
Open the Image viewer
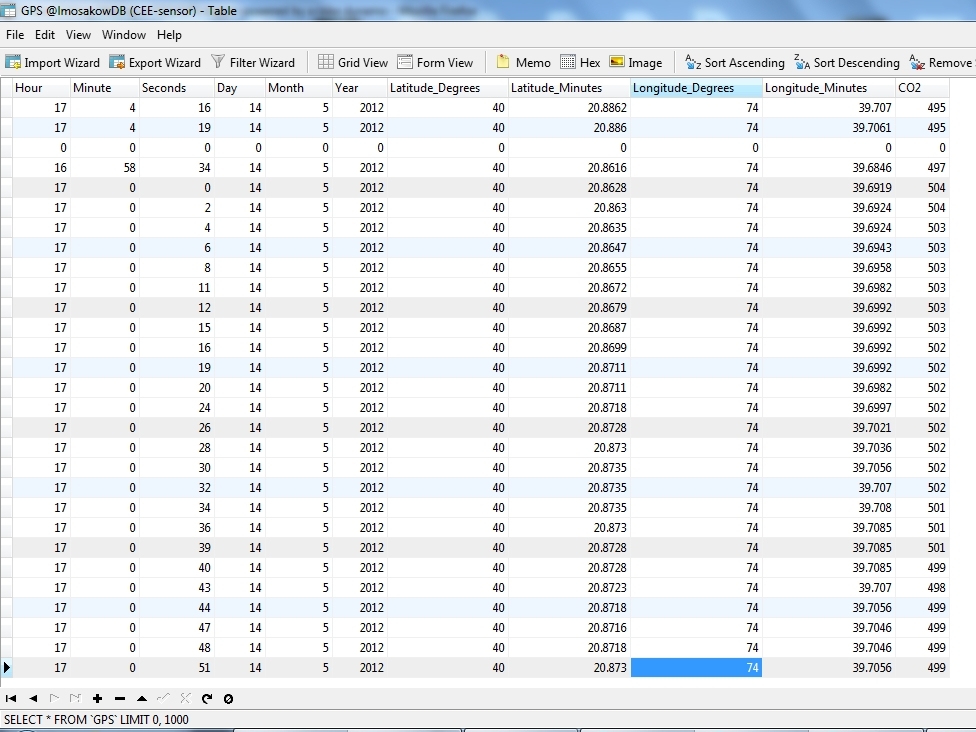pyautogui.click(x=636, y=62)
